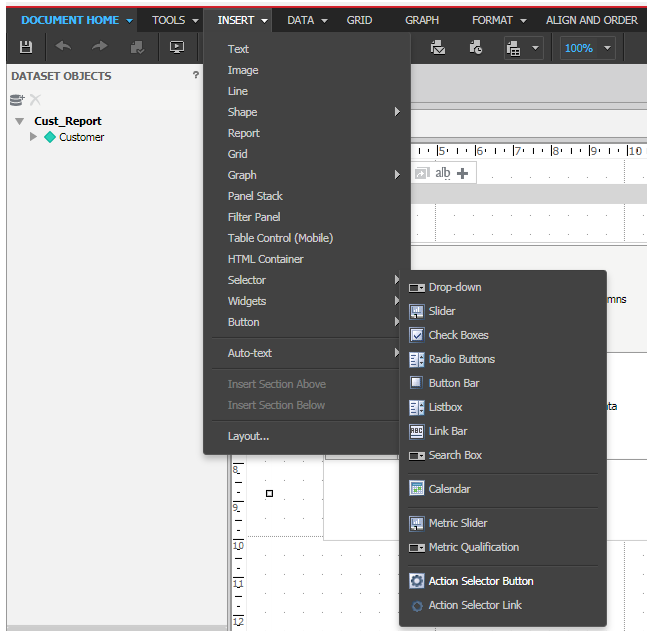The height and width of the screenshot is (638, 654).
Task: Choose the Listbox selector
Action: (445, 407)
